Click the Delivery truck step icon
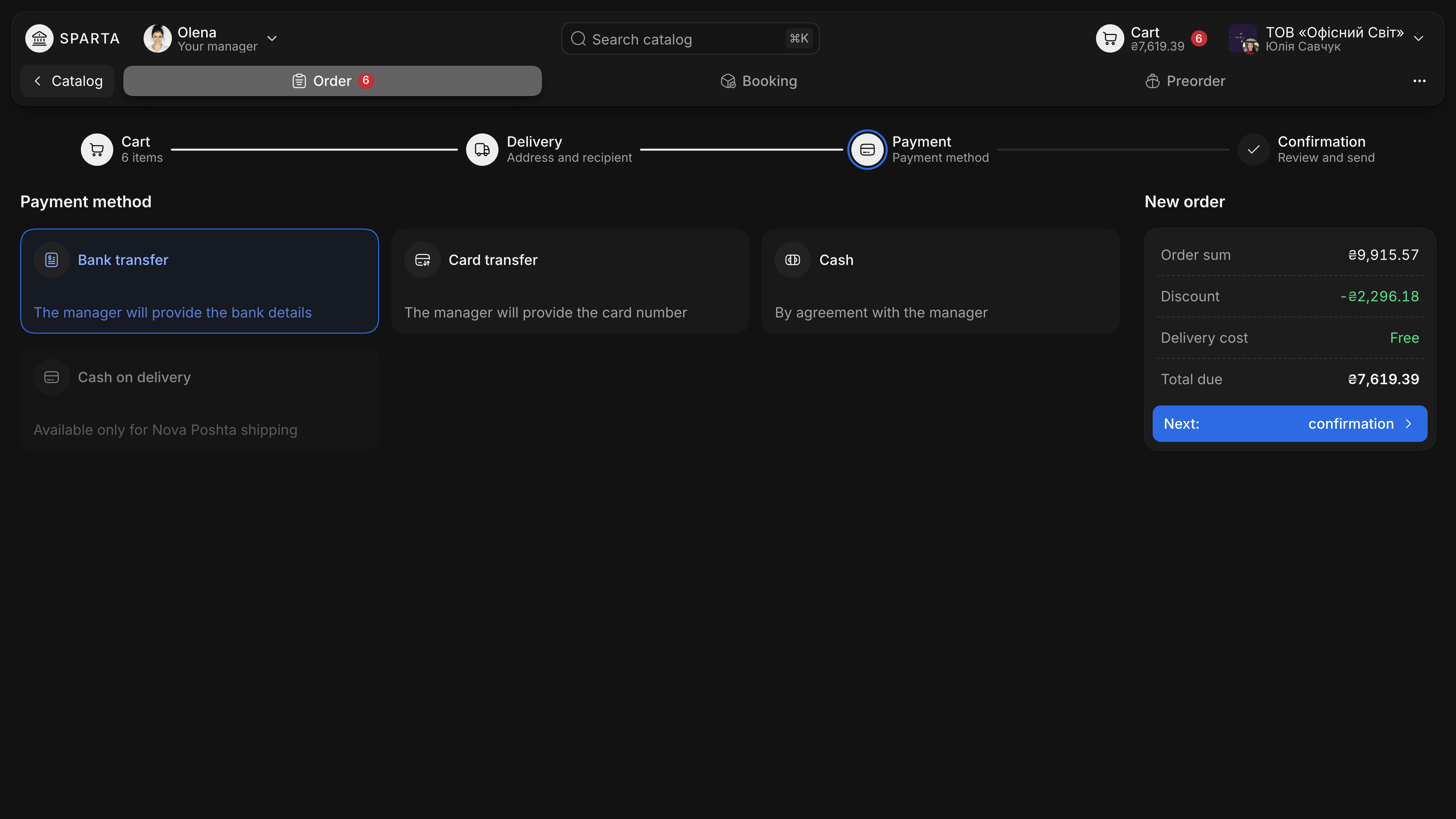 [x=482, y=149]
